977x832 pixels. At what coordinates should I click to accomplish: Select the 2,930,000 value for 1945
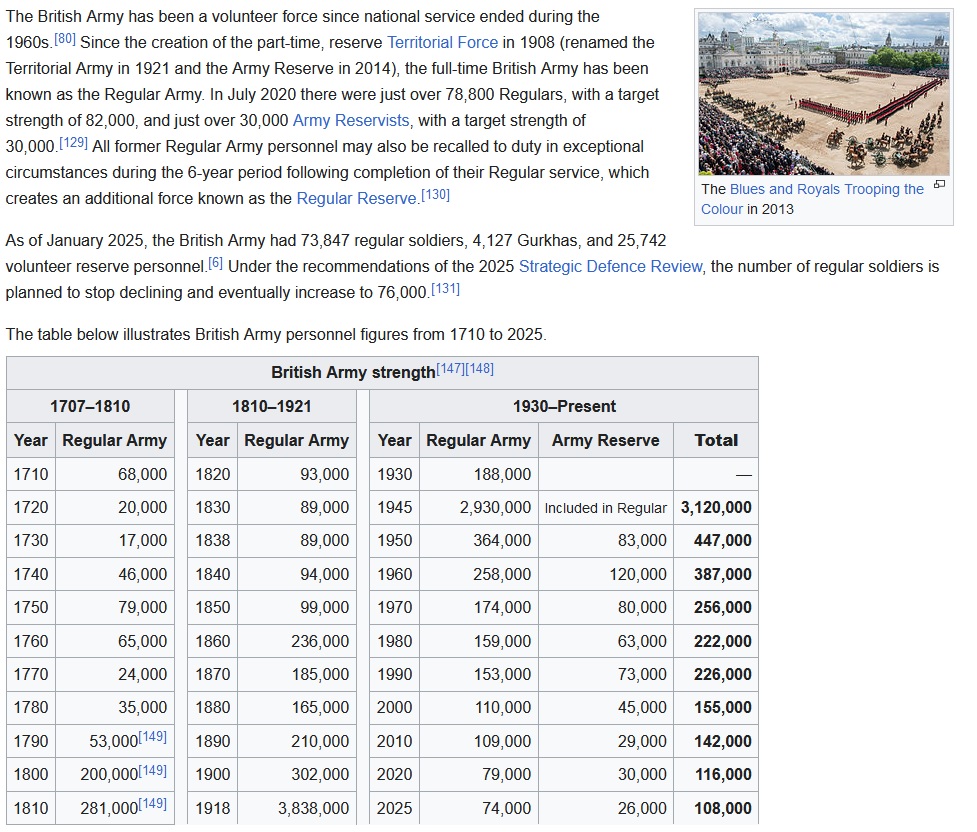pos(495,507)
